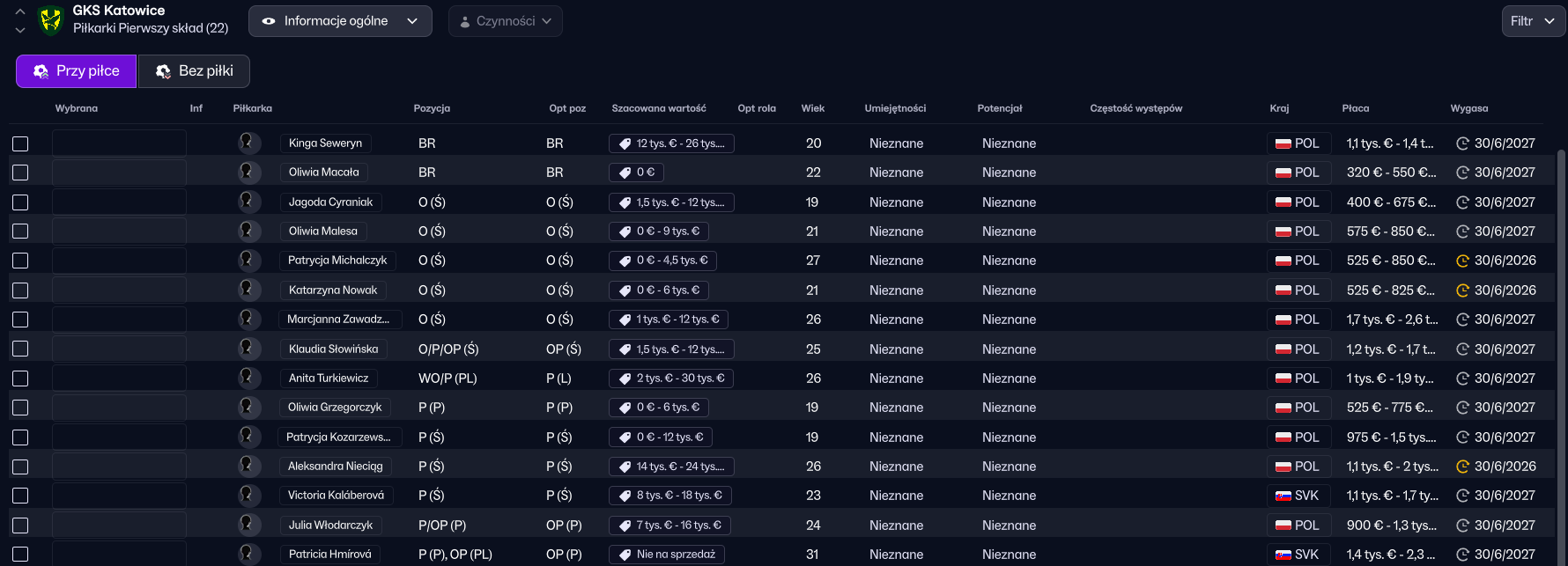1568x566 pixels.
Task: Click the yellow contract clock icon for Aleksandra Nieciąg
Action: click(1462, 467)
